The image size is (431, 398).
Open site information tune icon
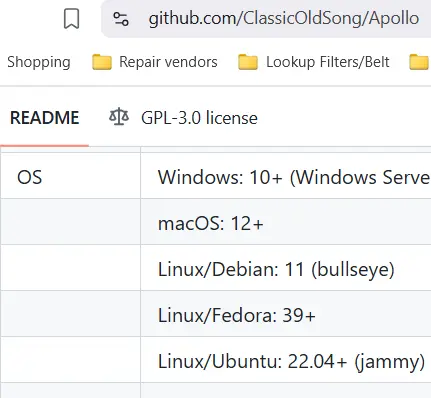(121, 19)
